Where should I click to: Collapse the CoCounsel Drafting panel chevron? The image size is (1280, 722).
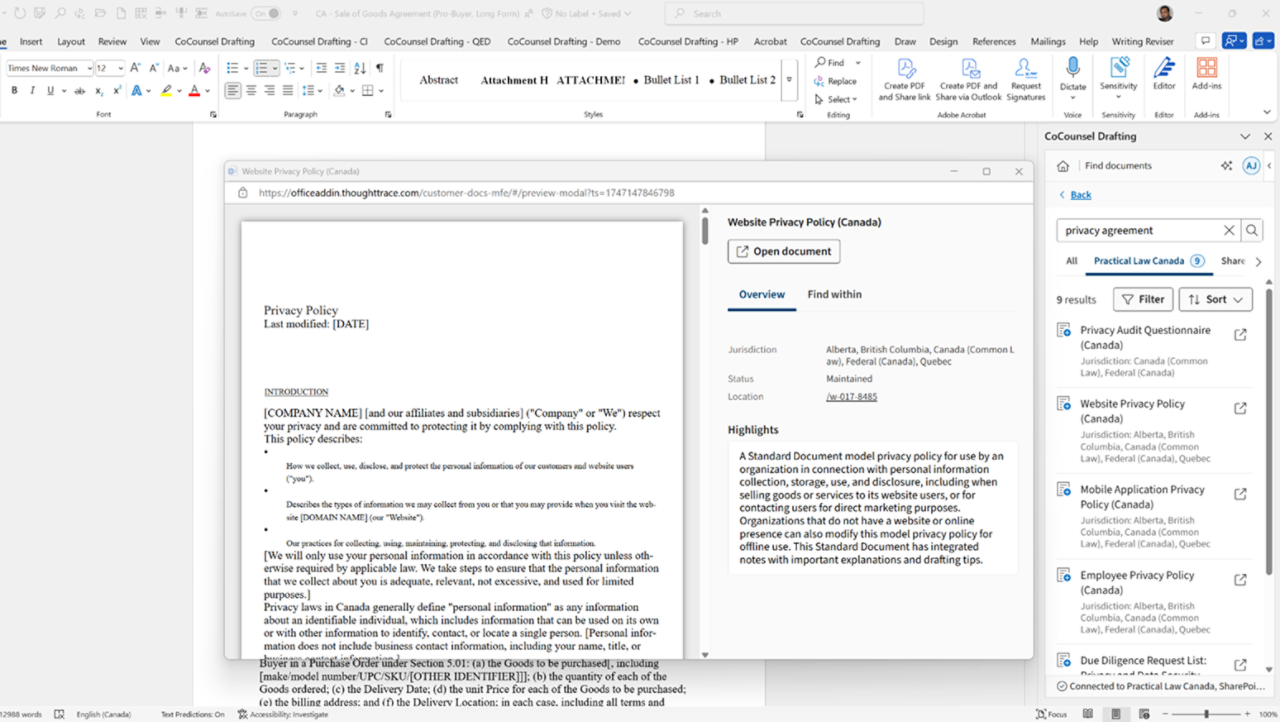point(1244,137)
